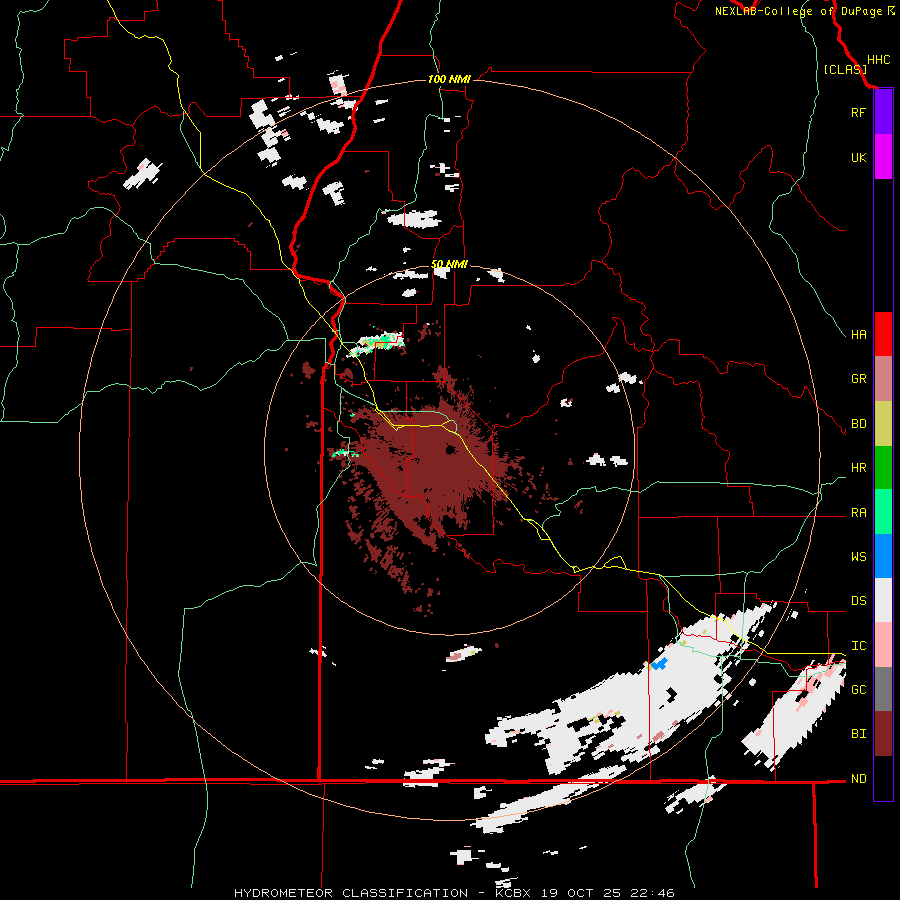Click the RA light green legend swatch
This screenshot has height=900, width=900.
pyautogui.click(x=883, y=511)
